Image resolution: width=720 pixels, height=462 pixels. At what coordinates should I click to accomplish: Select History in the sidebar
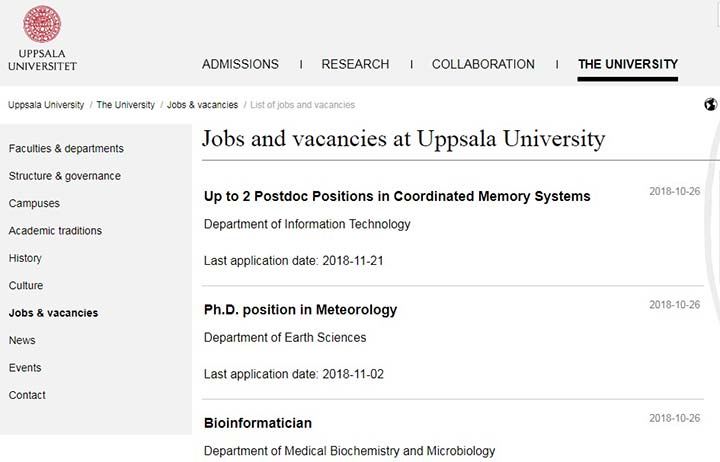(x=25, y=258)
